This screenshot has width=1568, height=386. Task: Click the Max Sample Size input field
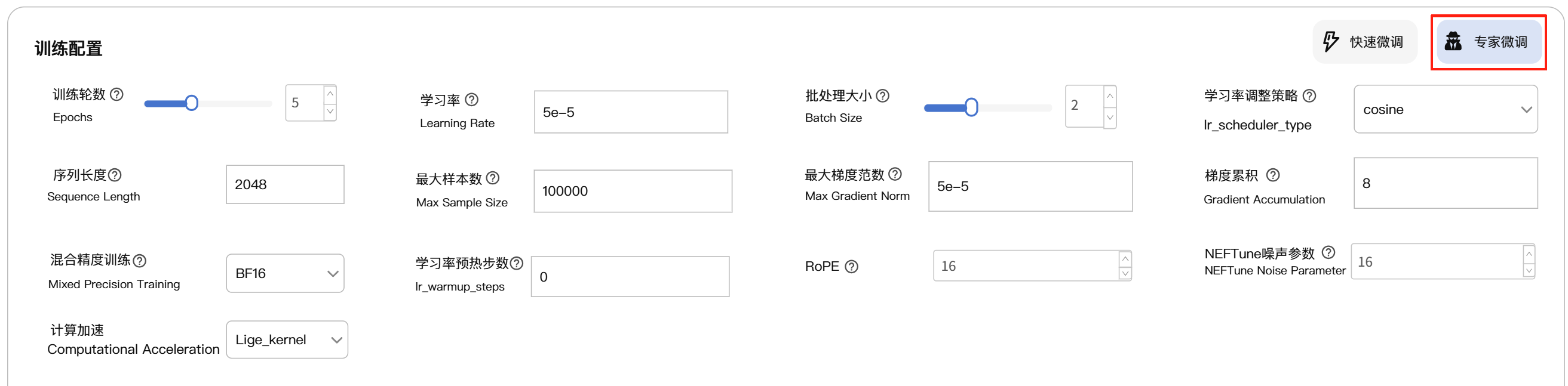click(x=633, y=192)
